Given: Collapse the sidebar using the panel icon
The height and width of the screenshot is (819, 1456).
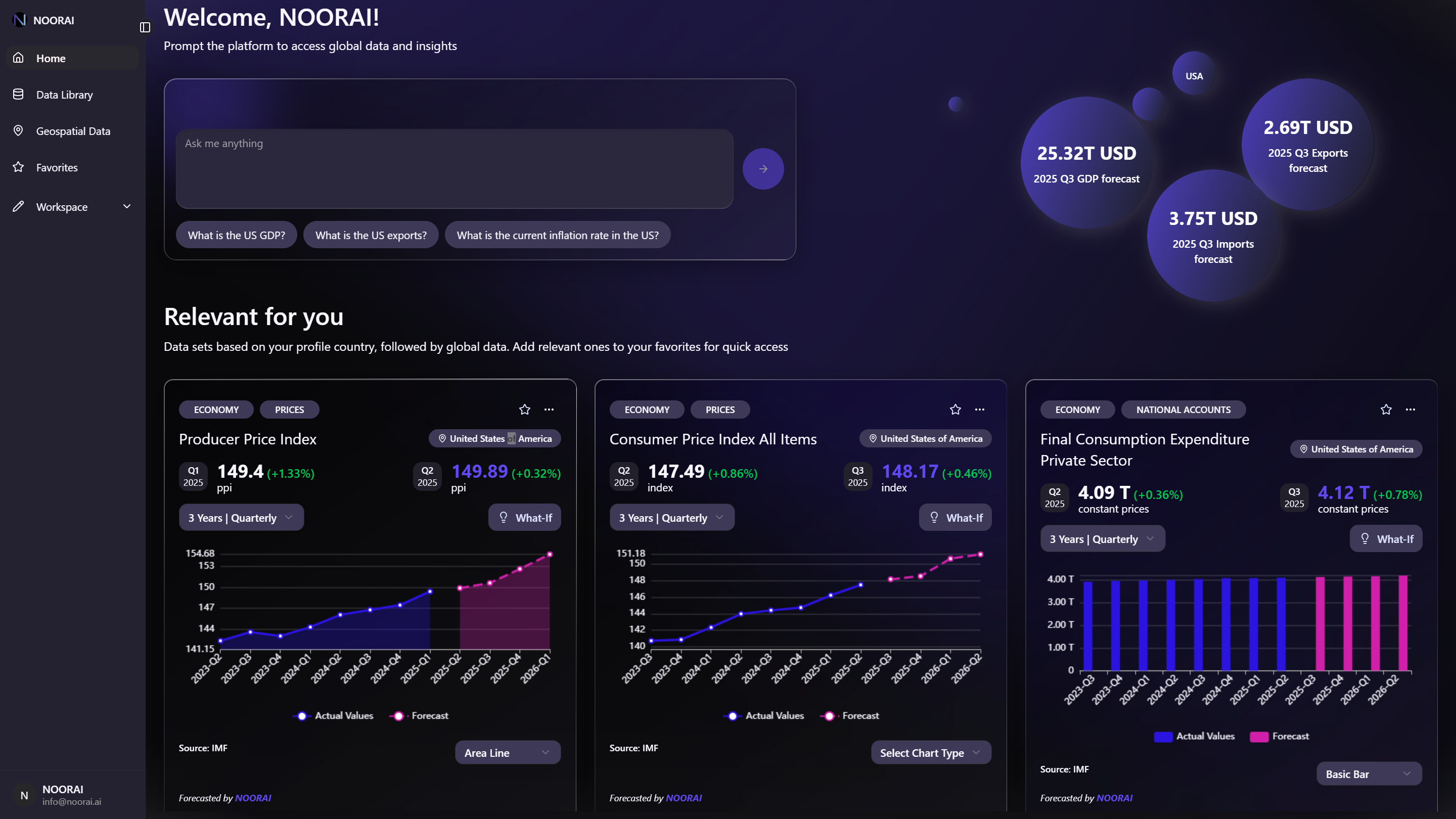Looking at the screenshot, I should pyautogui.click(x=145, y=27).
